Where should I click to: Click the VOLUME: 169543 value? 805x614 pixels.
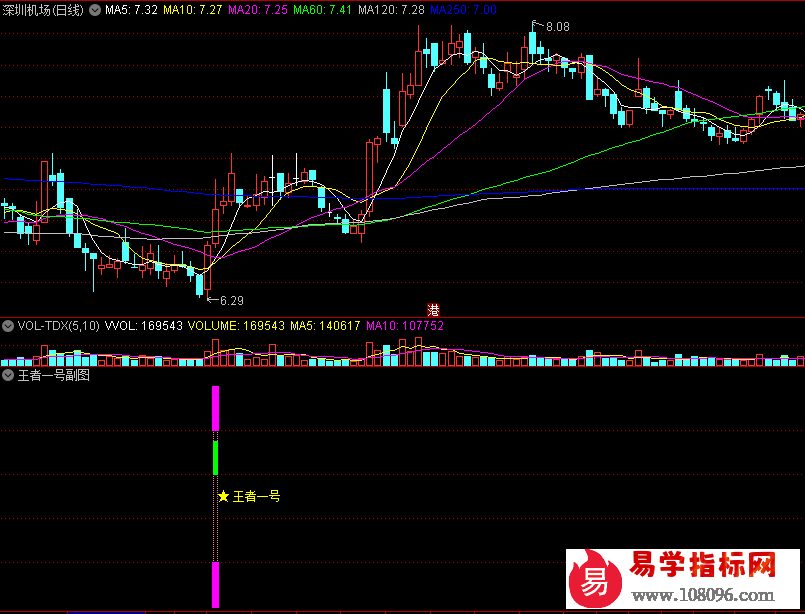[236, 326]
